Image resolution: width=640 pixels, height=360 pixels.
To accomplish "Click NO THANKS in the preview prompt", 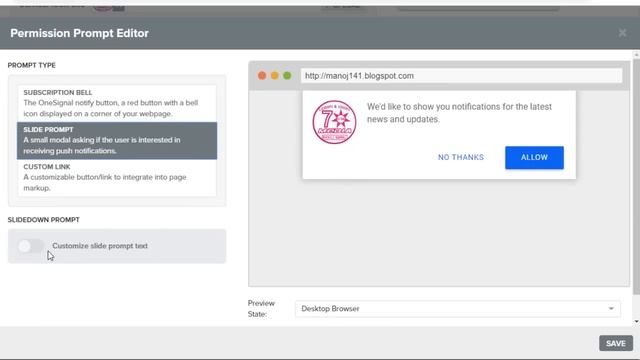I will [x=461, y=158].
